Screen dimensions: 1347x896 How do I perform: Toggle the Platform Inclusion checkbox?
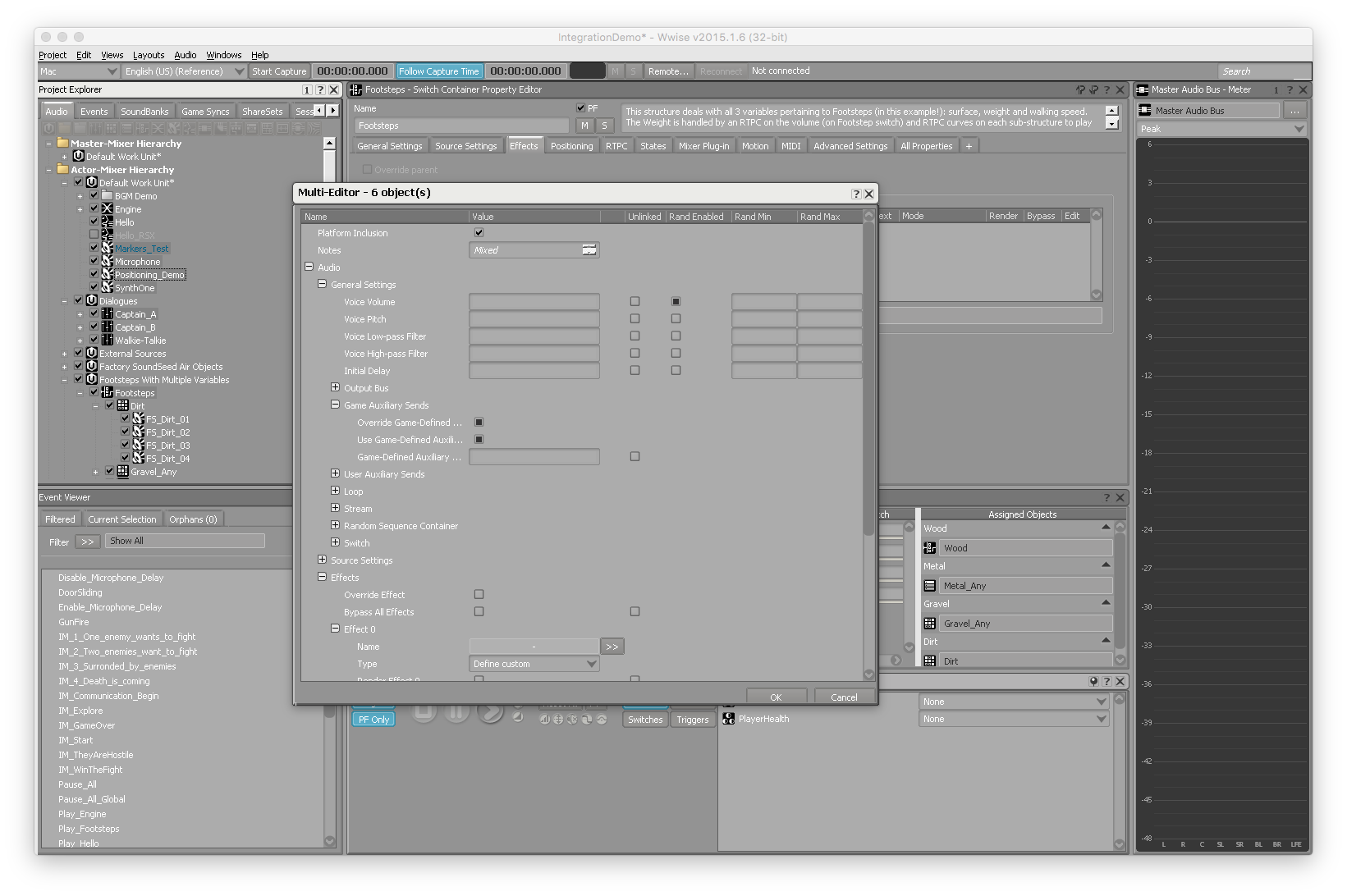tap(479, 232)
